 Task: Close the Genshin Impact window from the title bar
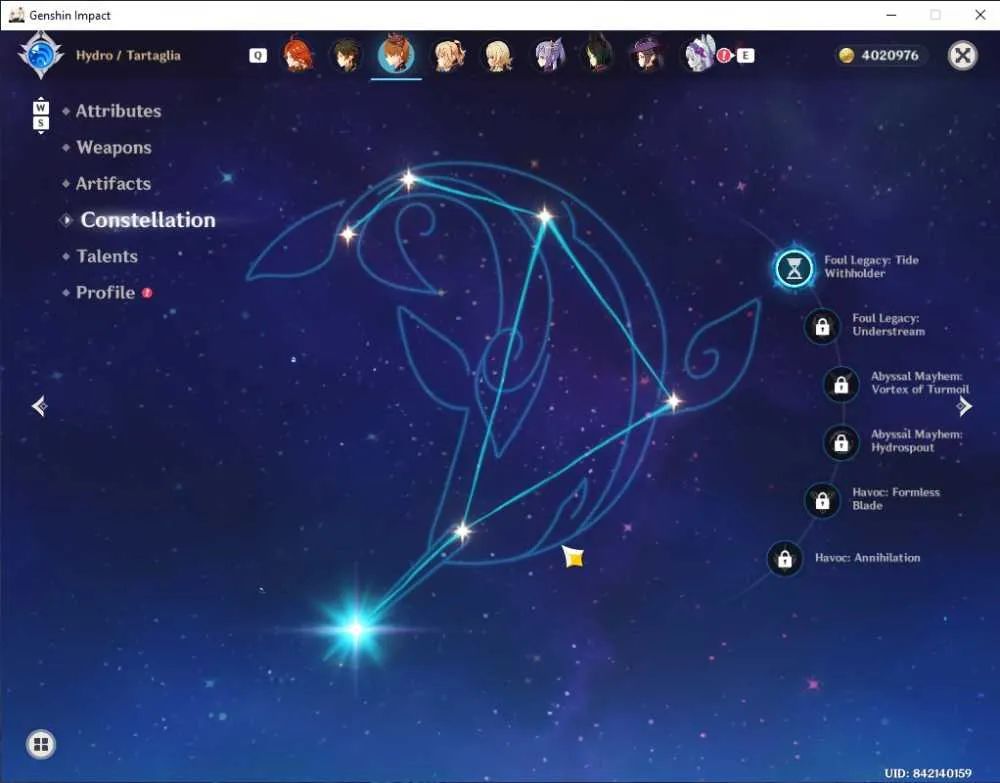(980, 15)
